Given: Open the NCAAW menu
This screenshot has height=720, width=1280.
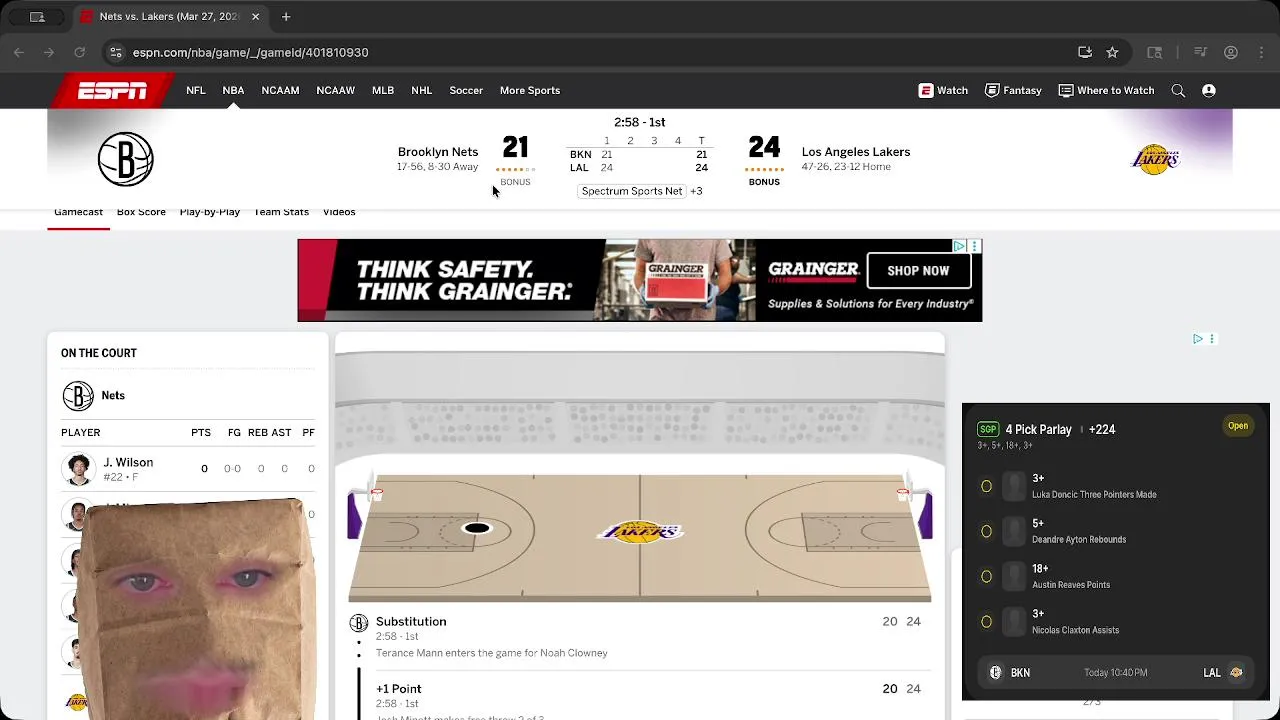Looking at the screenshot, I should pos(335,90).
